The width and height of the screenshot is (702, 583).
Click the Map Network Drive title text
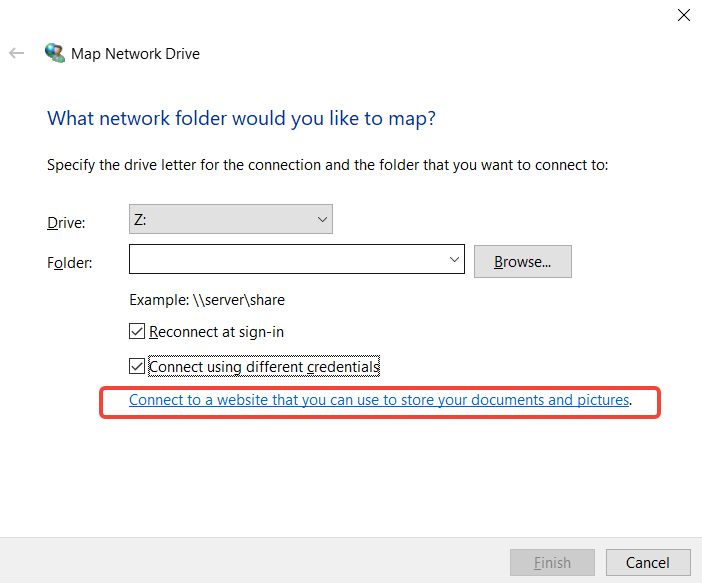pyautogui.click(x=135, y=54)
